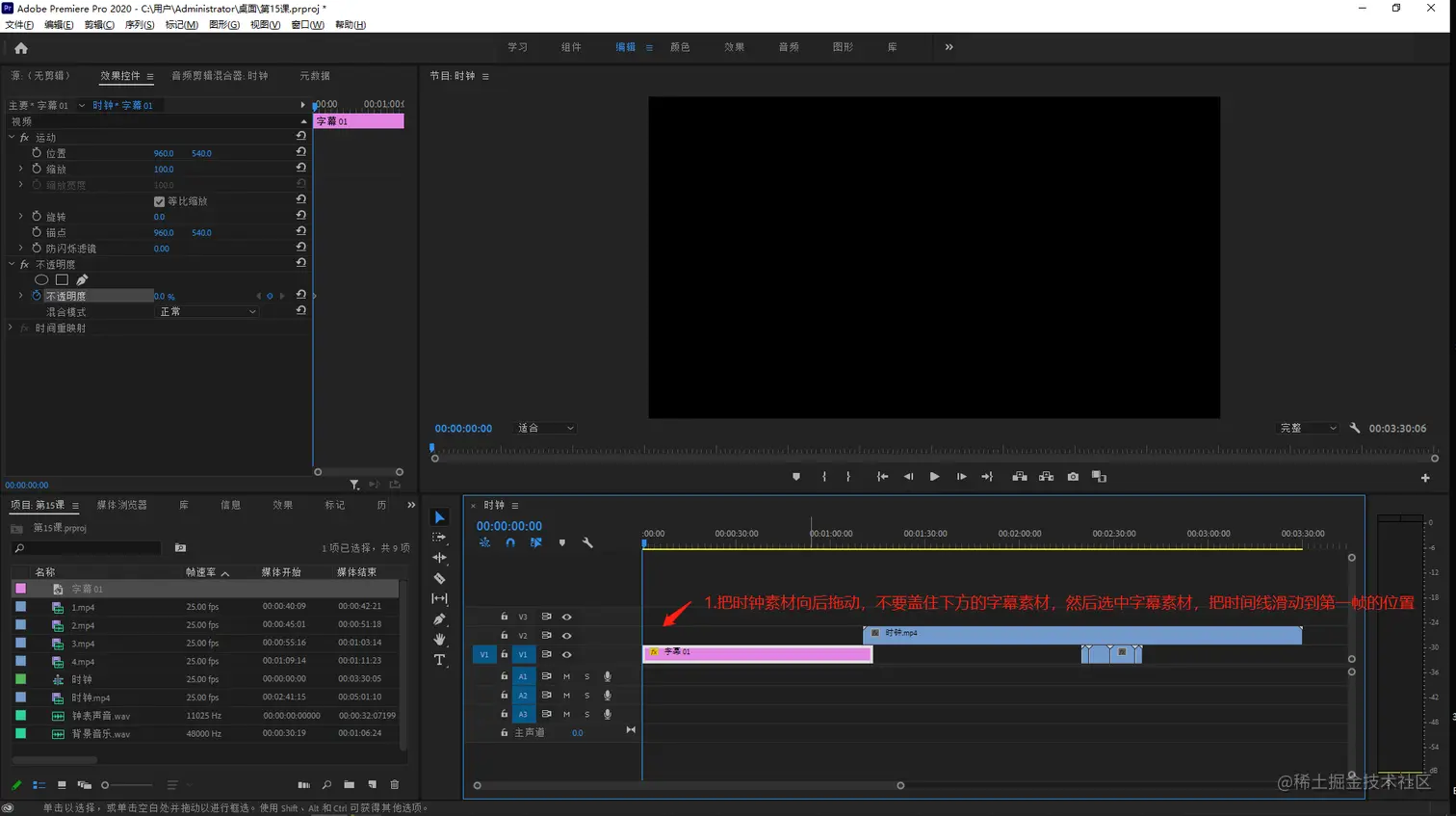Screen dimensions: 1456x816
Task: Toggle lock on track V3
Action: click(504, 617)
